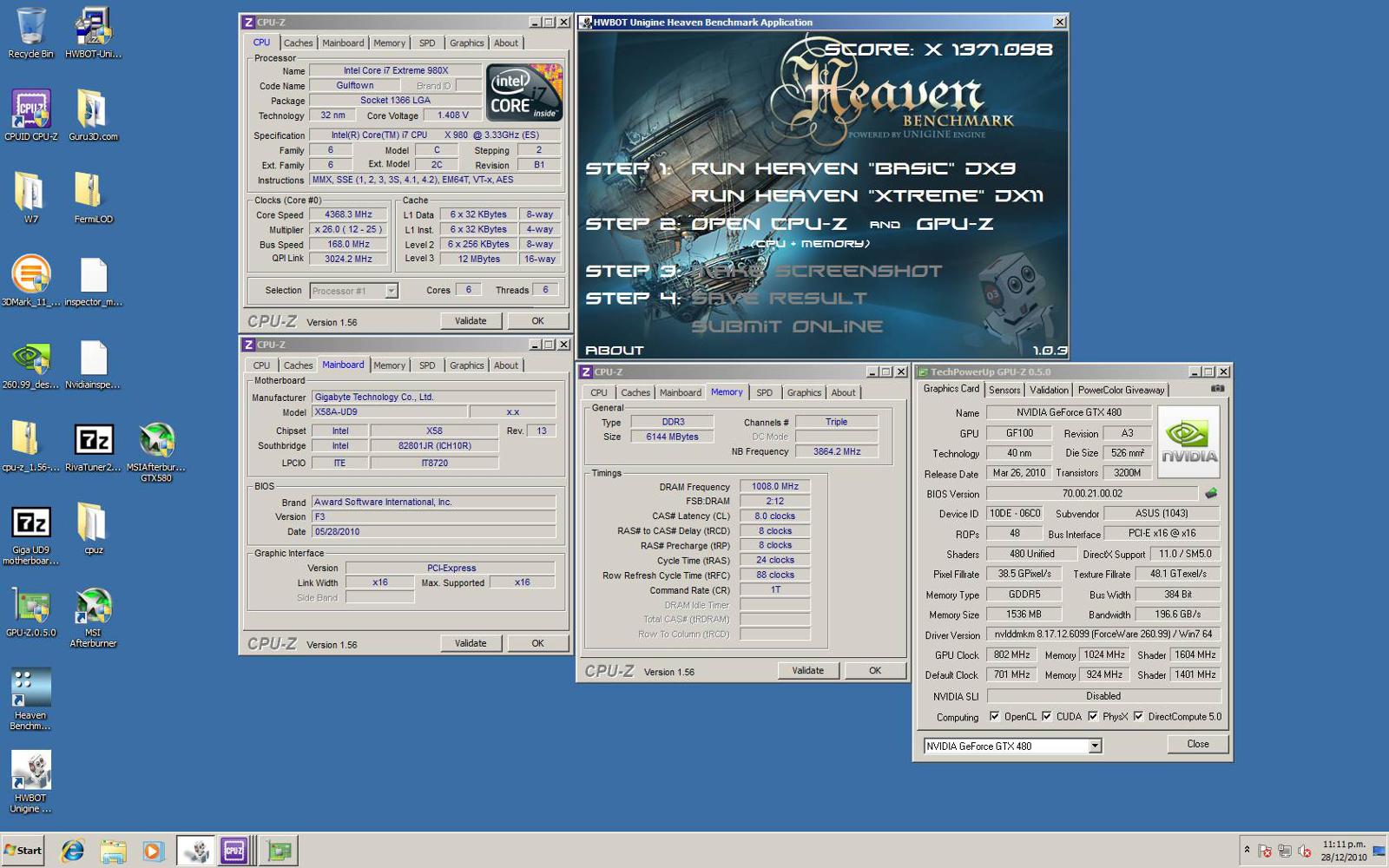This screenshot has width=1389, height=868.
Task: Open Processor #1 selection dropdown
Action: click(x=392, y=291)
